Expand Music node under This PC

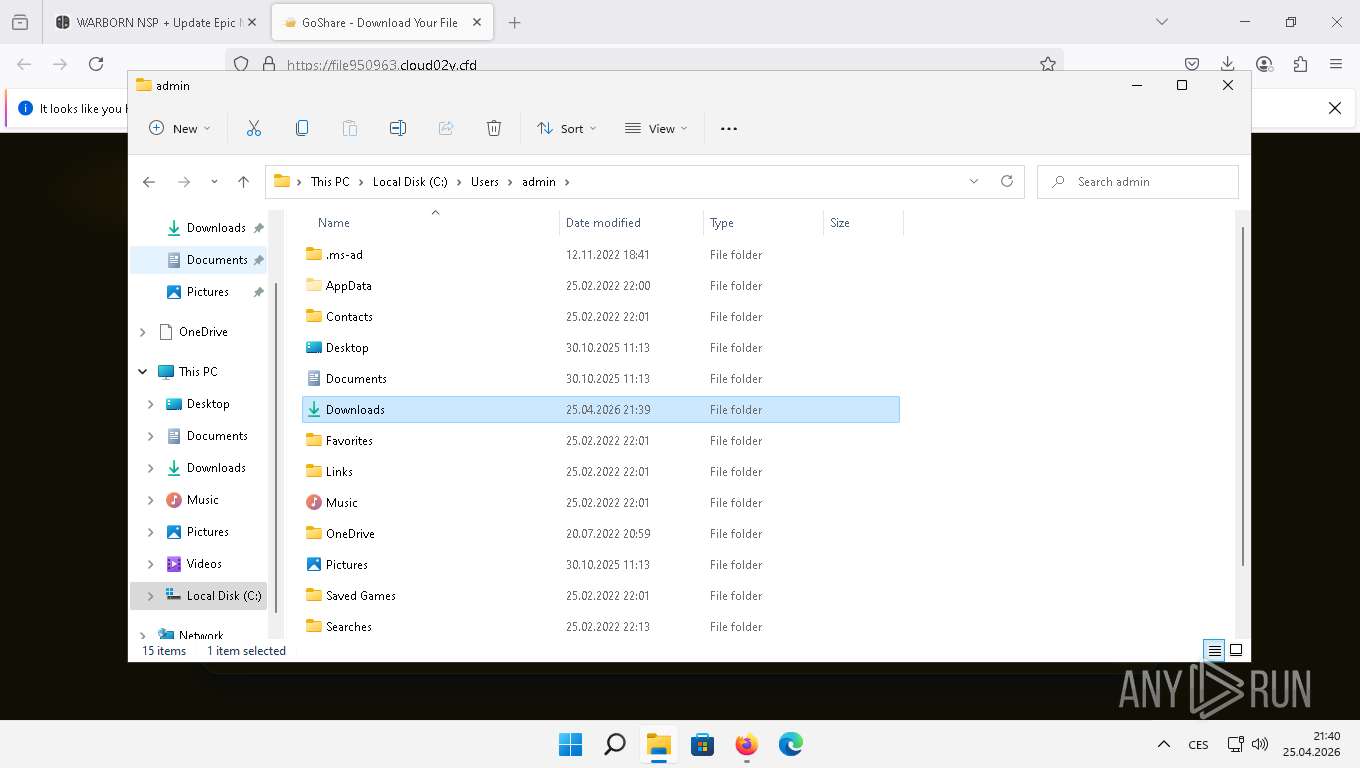[x=151, y=500]
